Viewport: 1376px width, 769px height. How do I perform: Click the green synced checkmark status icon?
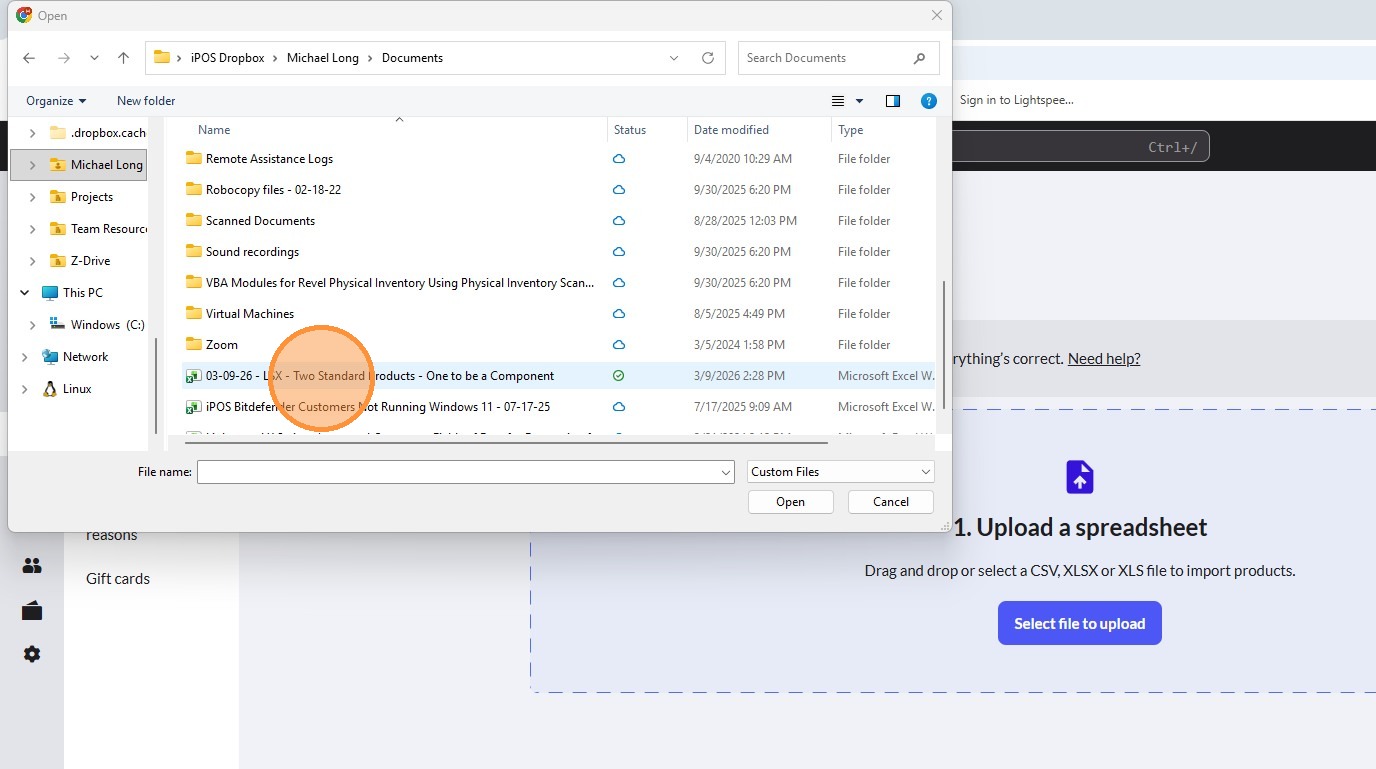[618, 376]
